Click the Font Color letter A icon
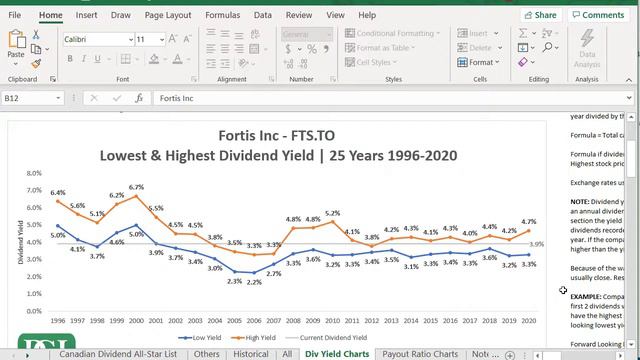The width and height of the screenshot is (640, 360). 177,59
